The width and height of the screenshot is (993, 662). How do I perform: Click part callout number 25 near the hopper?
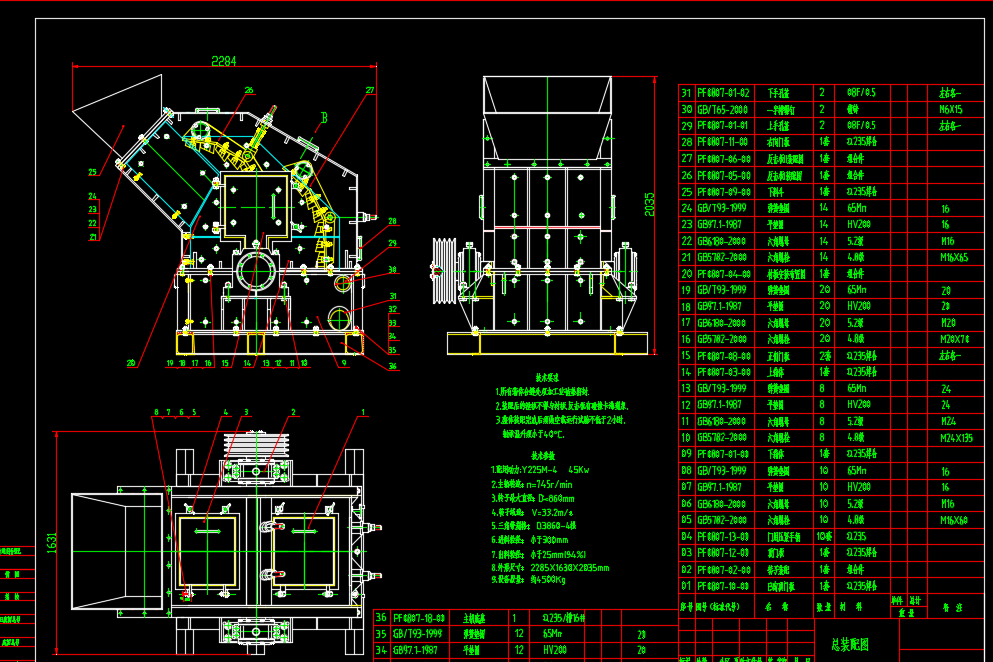pos(92,171)
